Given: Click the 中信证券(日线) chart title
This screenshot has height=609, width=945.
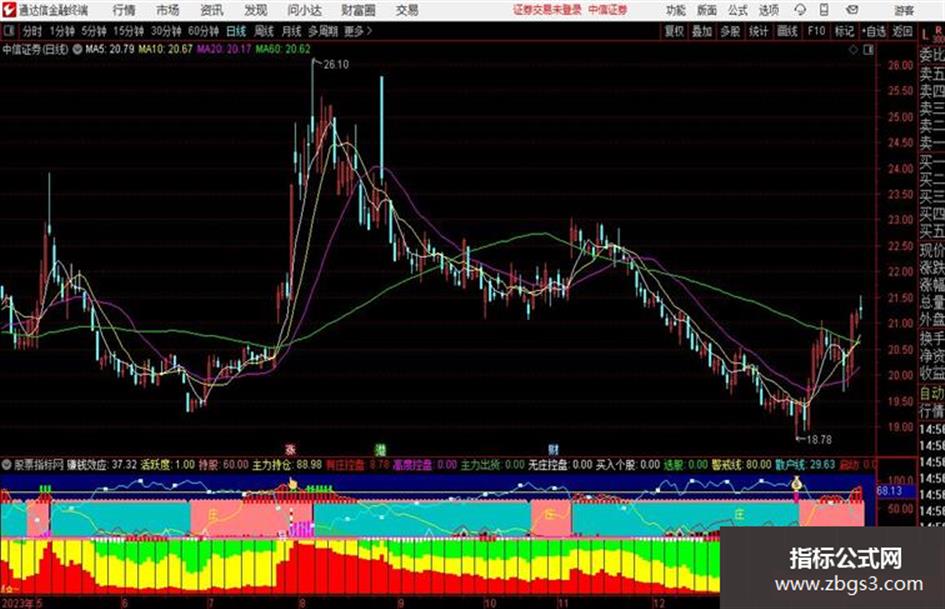Looking at the screenshot, I should click(35, 49).
